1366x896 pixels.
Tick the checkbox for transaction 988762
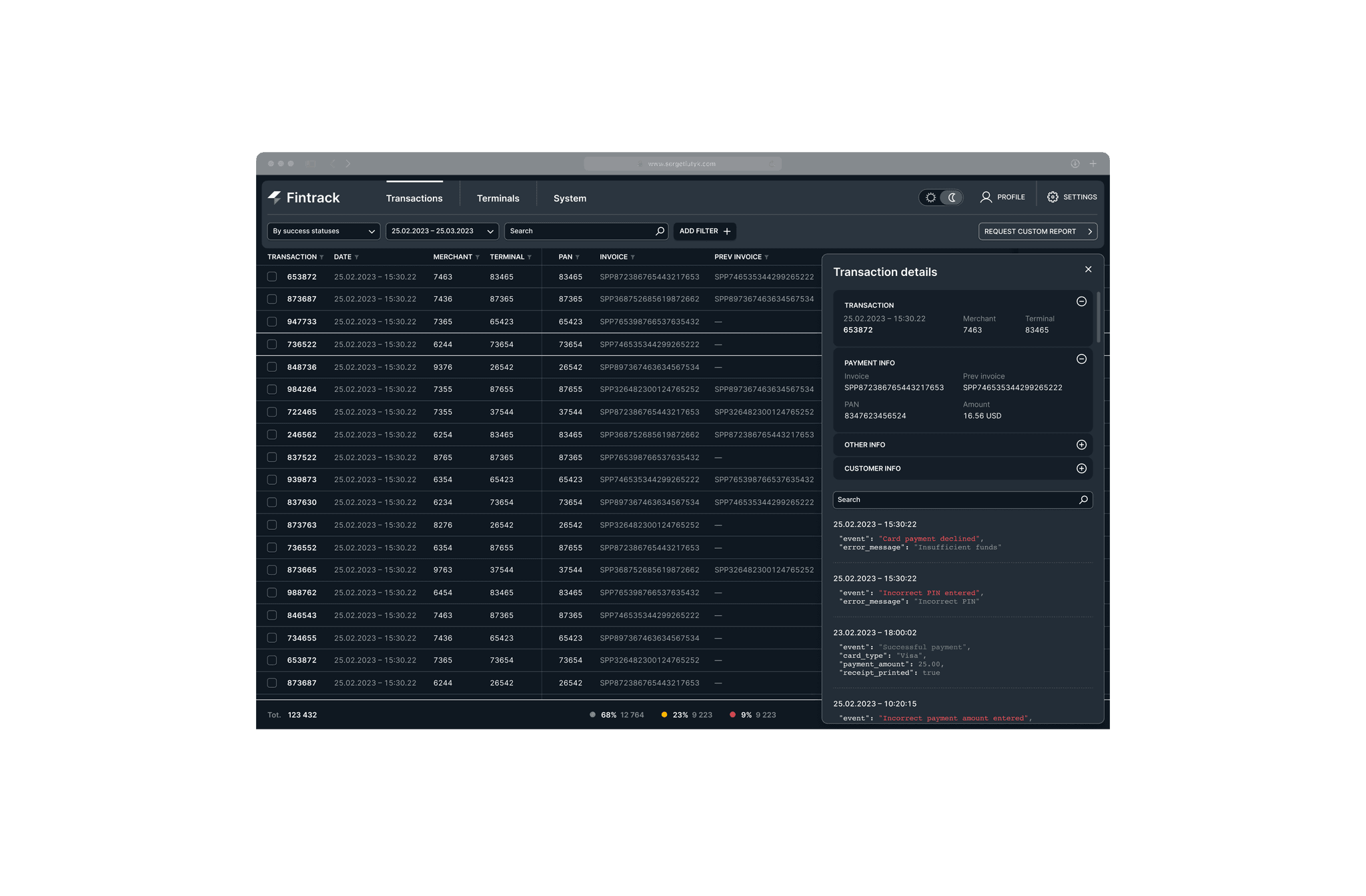tap(272, 593)
